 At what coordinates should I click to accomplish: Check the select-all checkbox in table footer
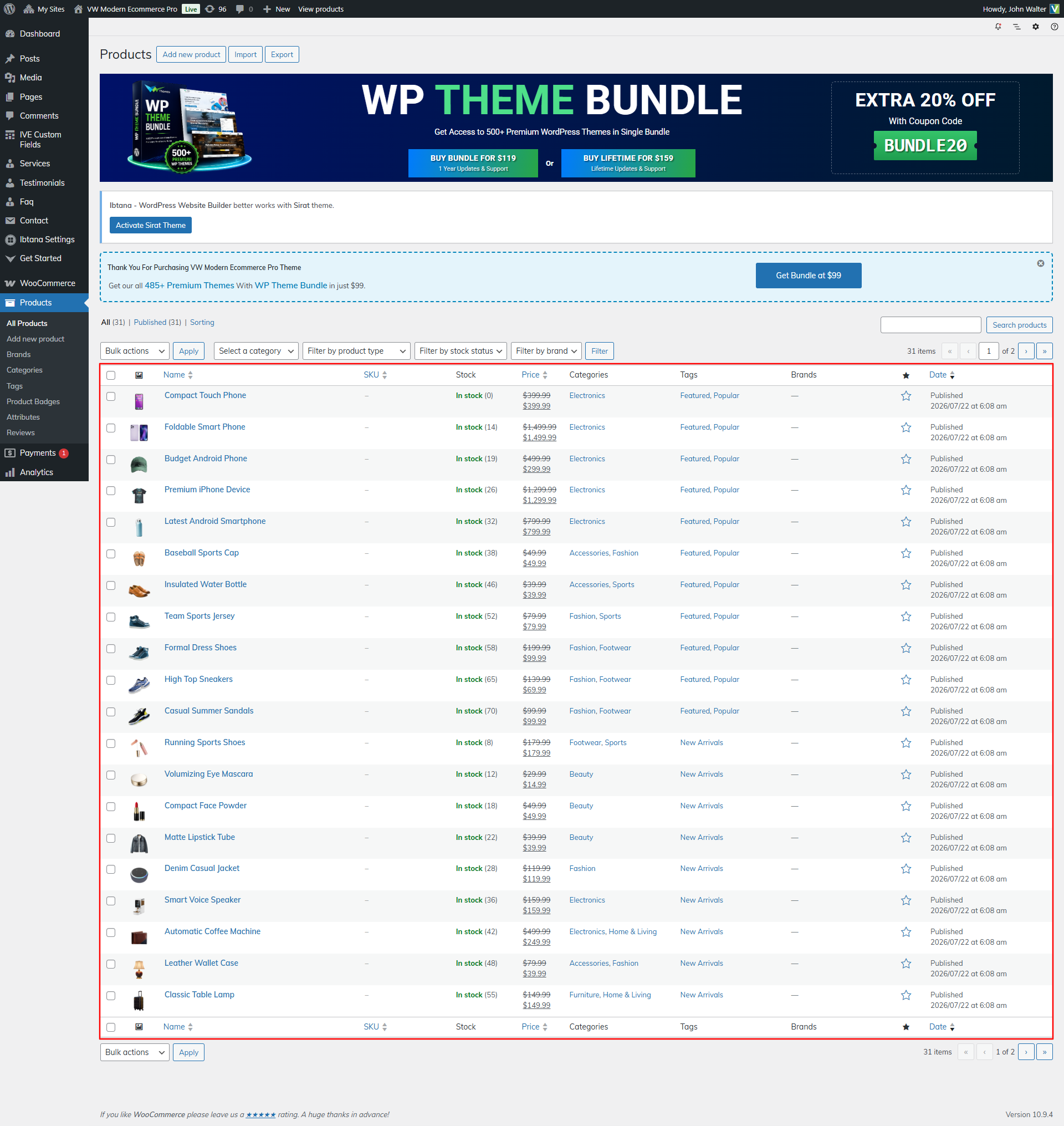click(111, 1027)
